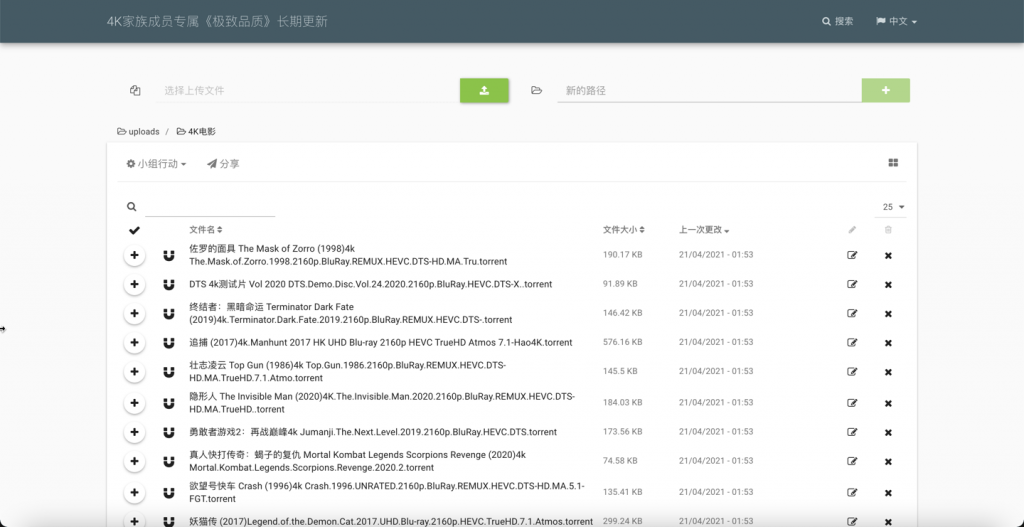Delete the Manhunt 2017 torrent

coord(888,343)
